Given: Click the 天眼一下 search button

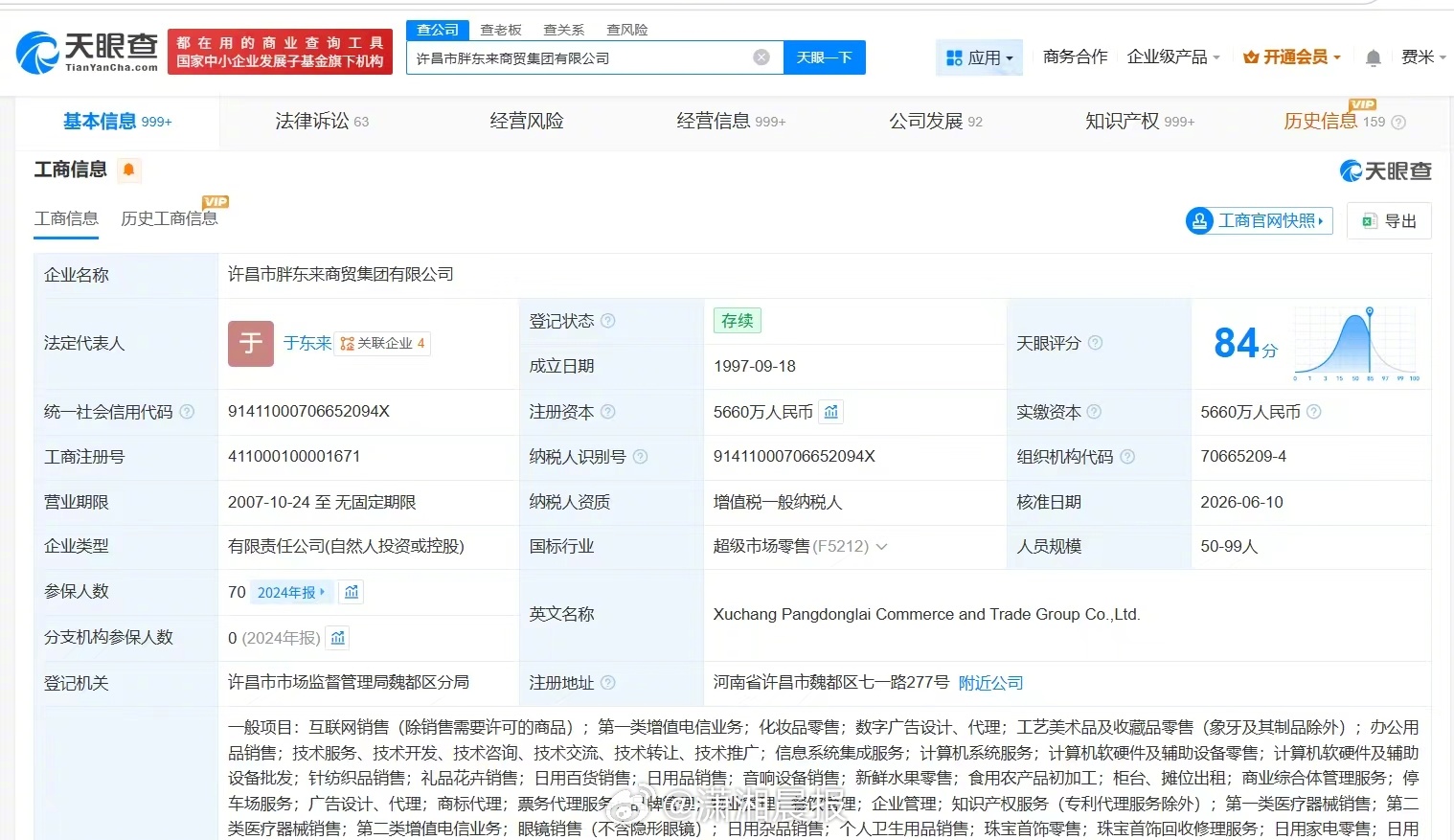Looking at the screenshot, I should [825, 57].
